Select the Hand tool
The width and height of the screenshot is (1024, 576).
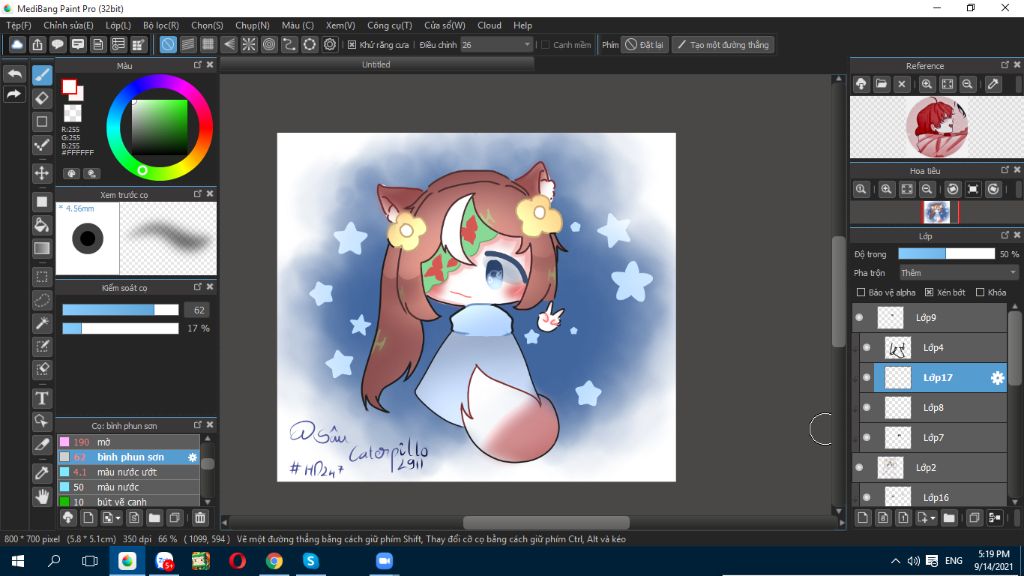[x=42, y=496]
